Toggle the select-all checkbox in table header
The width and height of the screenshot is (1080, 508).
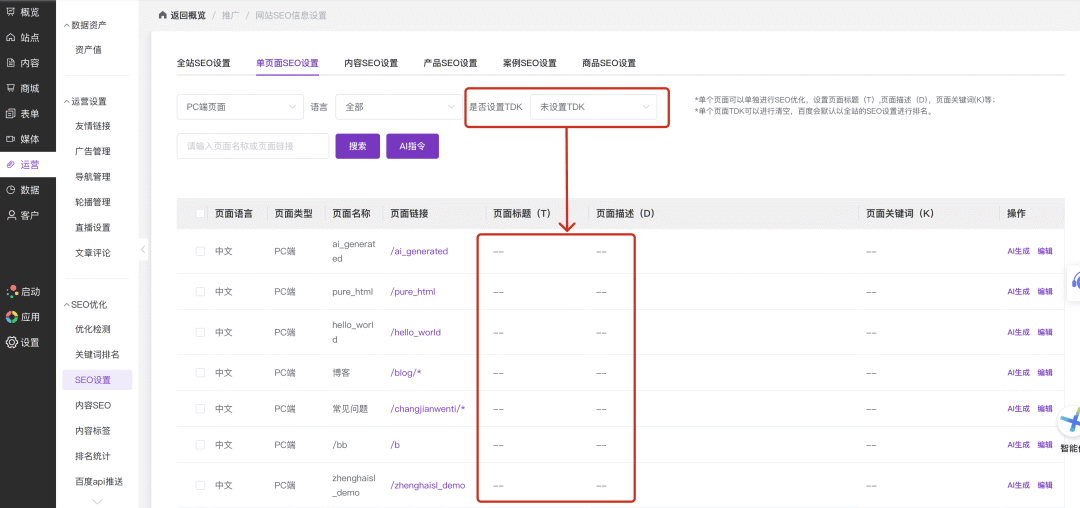201,213
